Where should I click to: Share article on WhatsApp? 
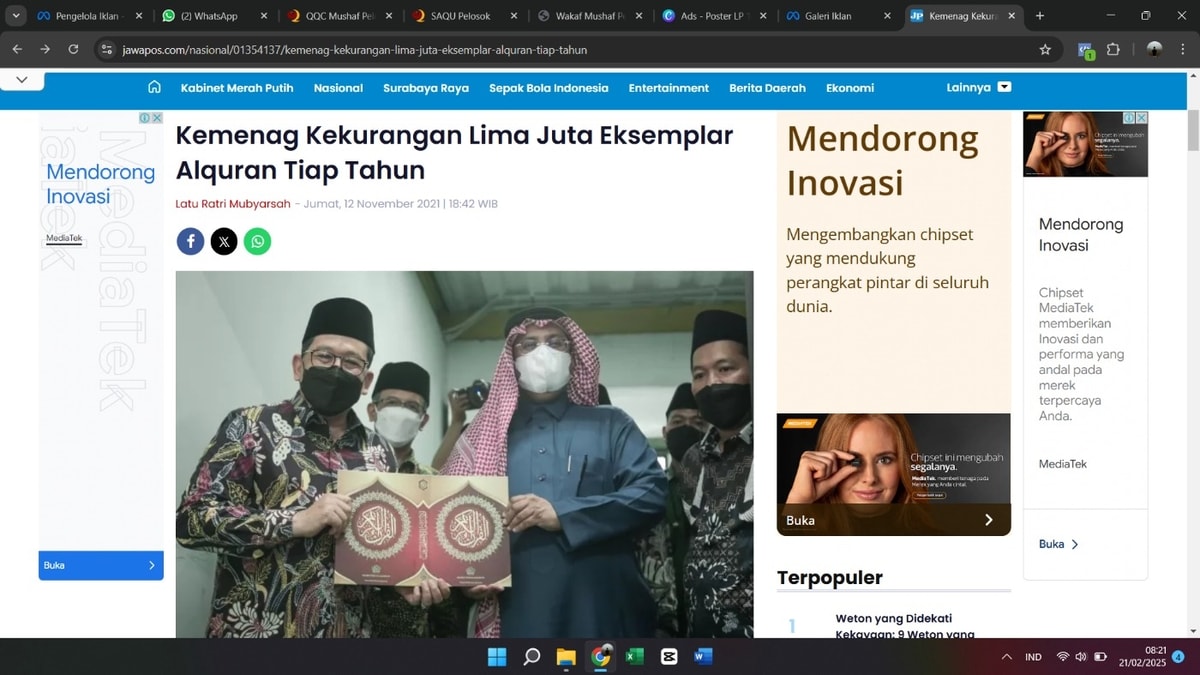[257, 241]
